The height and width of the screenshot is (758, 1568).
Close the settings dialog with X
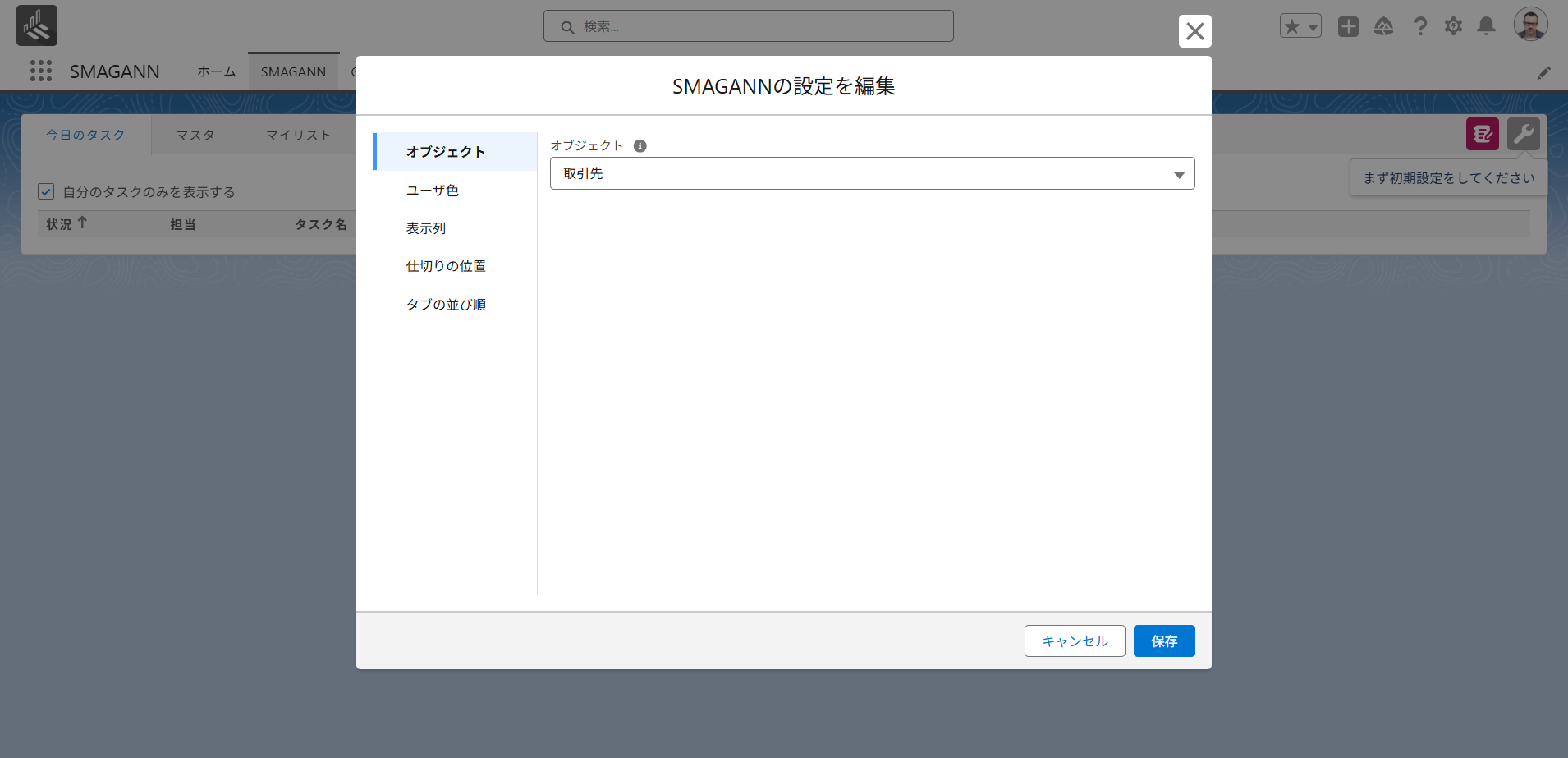pos(1194,32)
